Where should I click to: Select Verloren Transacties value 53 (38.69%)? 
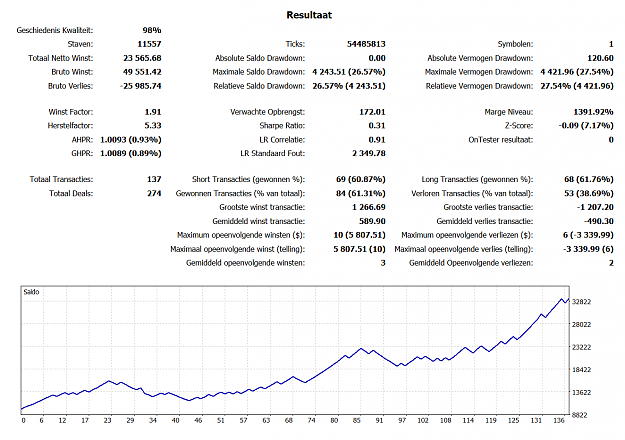tap(589, 193)
